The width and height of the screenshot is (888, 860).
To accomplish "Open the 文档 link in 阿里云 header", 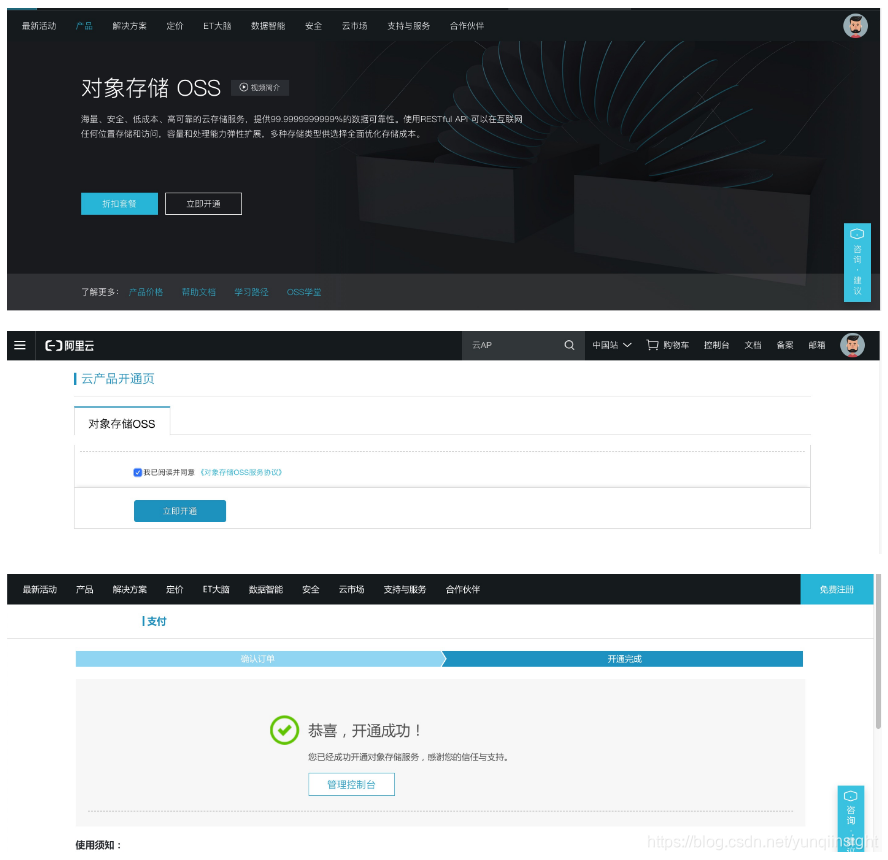I will click(x=753, y=345).
